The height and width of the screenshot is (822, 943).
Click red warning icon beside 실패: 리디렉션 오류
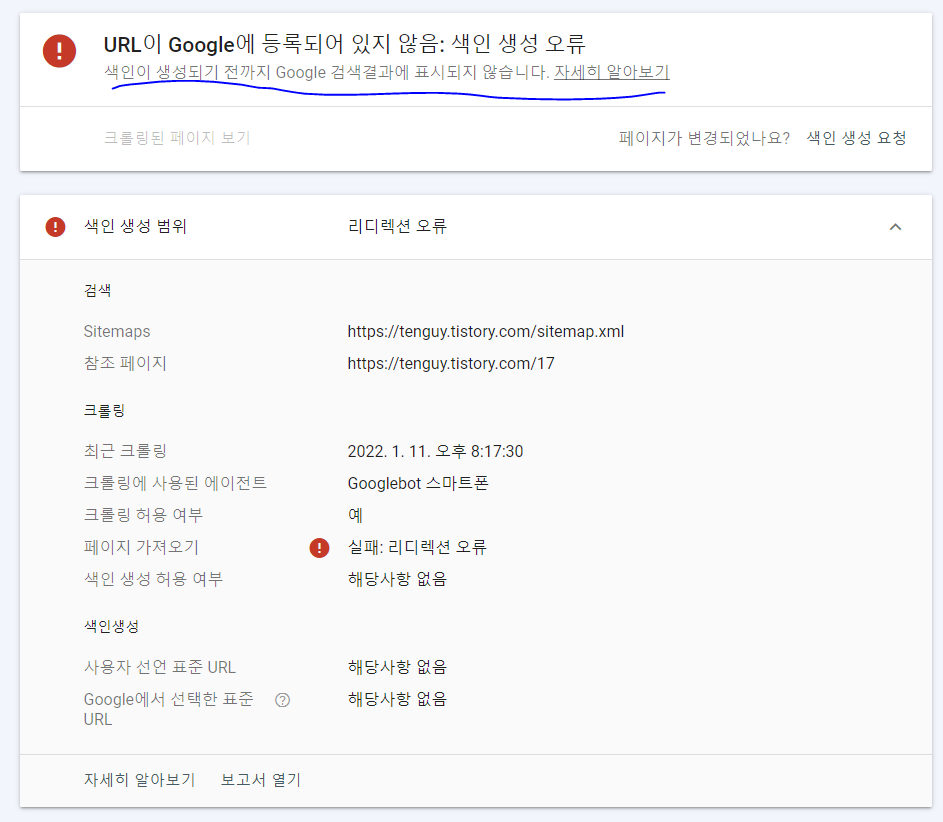[319, 548]
